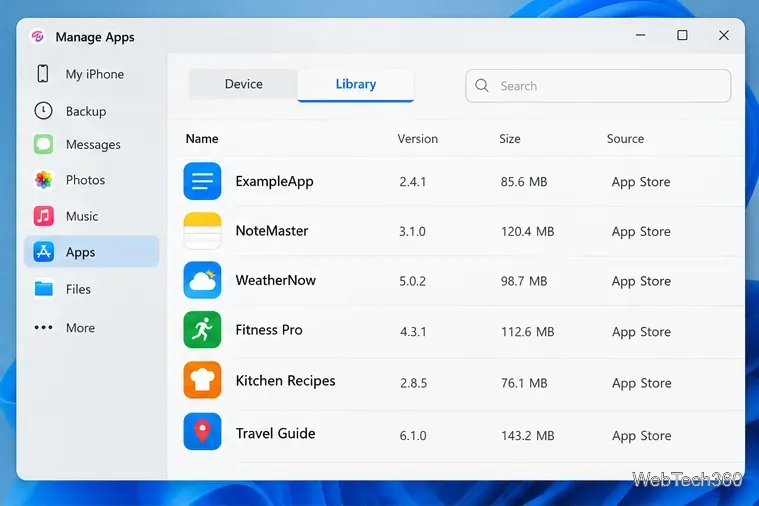Minimize the Manage Apps window
The height and width of the screenshot is (506, 759).
[640, 35]
